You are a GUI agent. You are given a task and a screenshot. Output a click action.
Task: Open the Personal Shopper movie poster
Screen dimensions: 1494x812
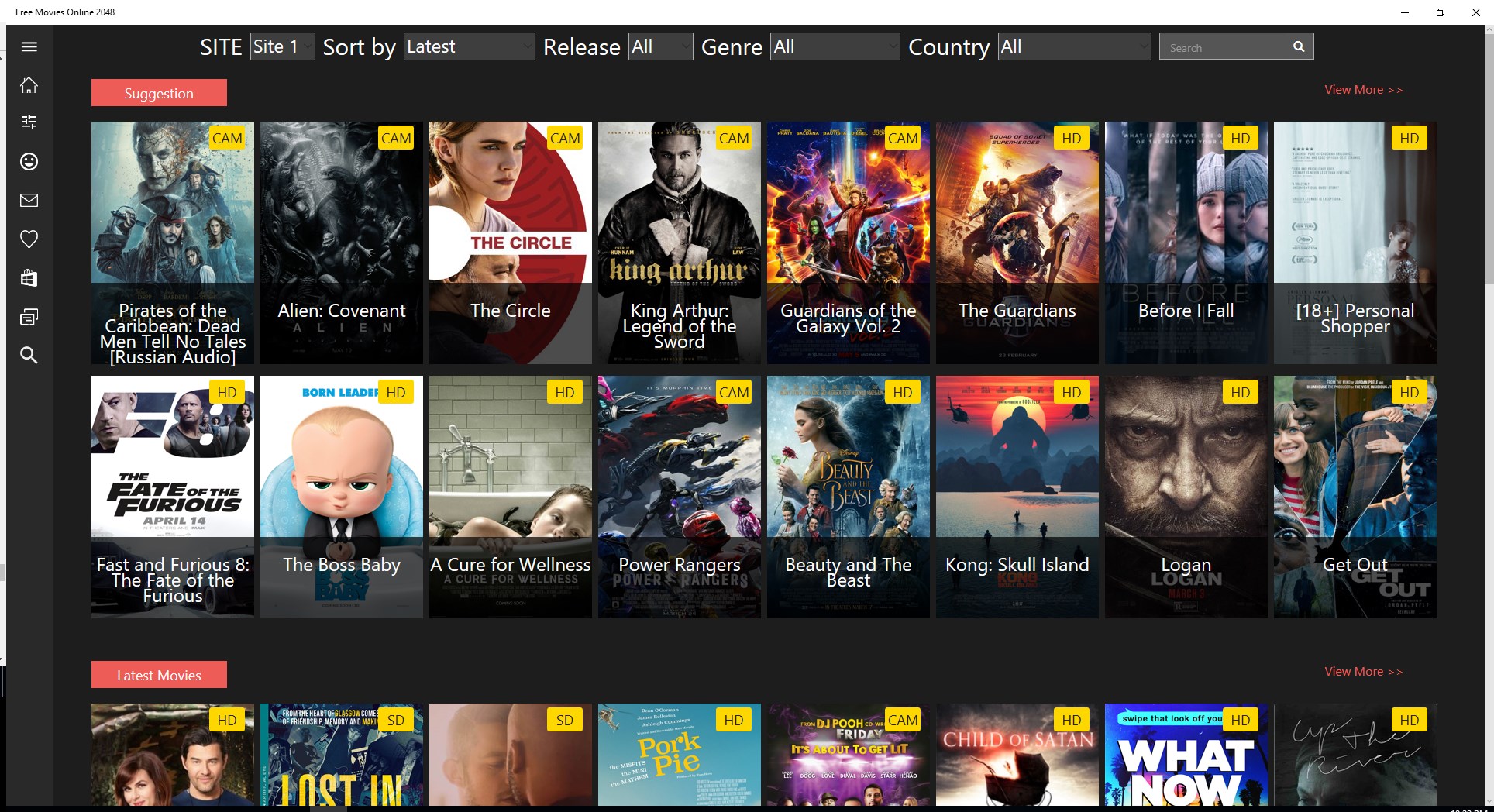1355,243
